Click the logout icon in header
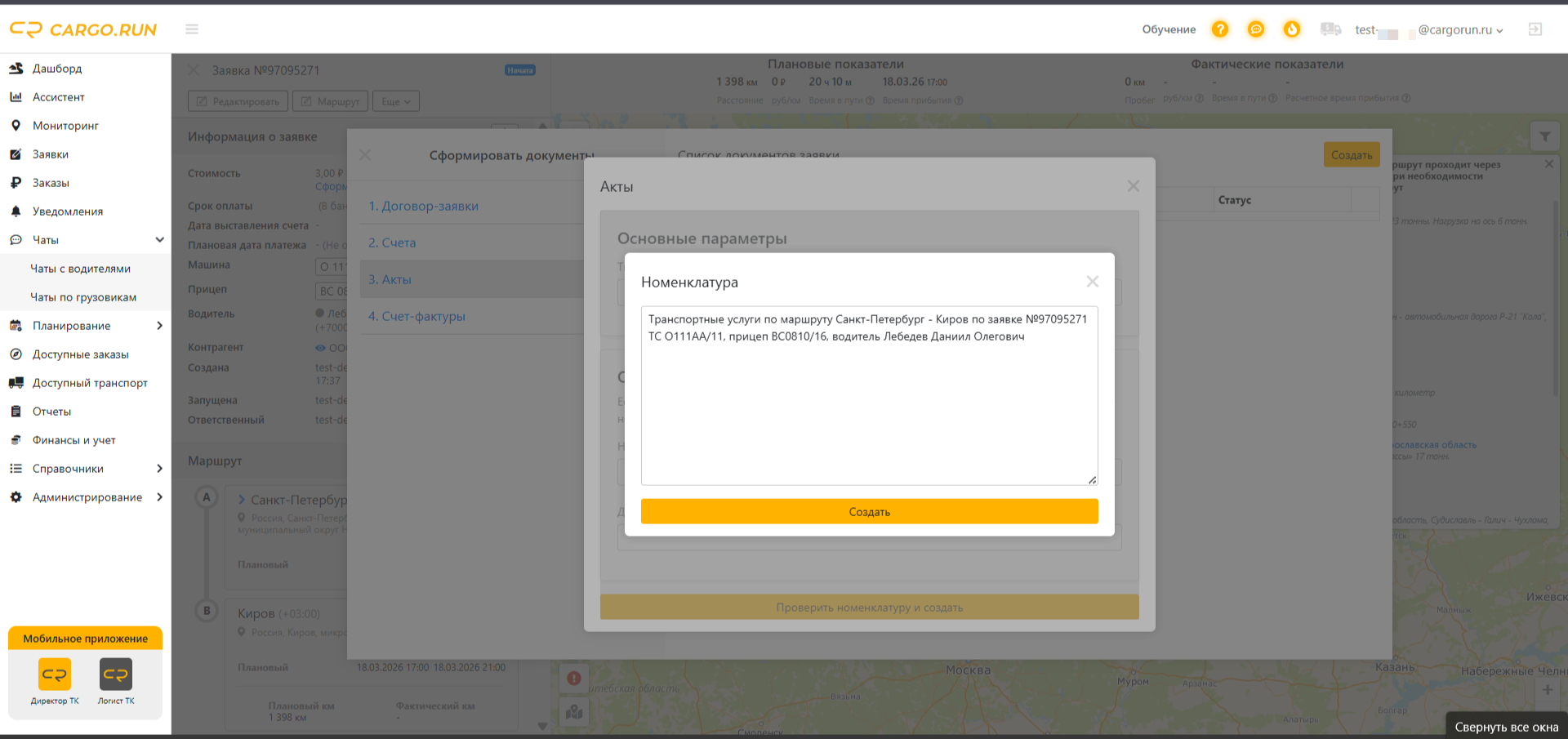 1535,29
